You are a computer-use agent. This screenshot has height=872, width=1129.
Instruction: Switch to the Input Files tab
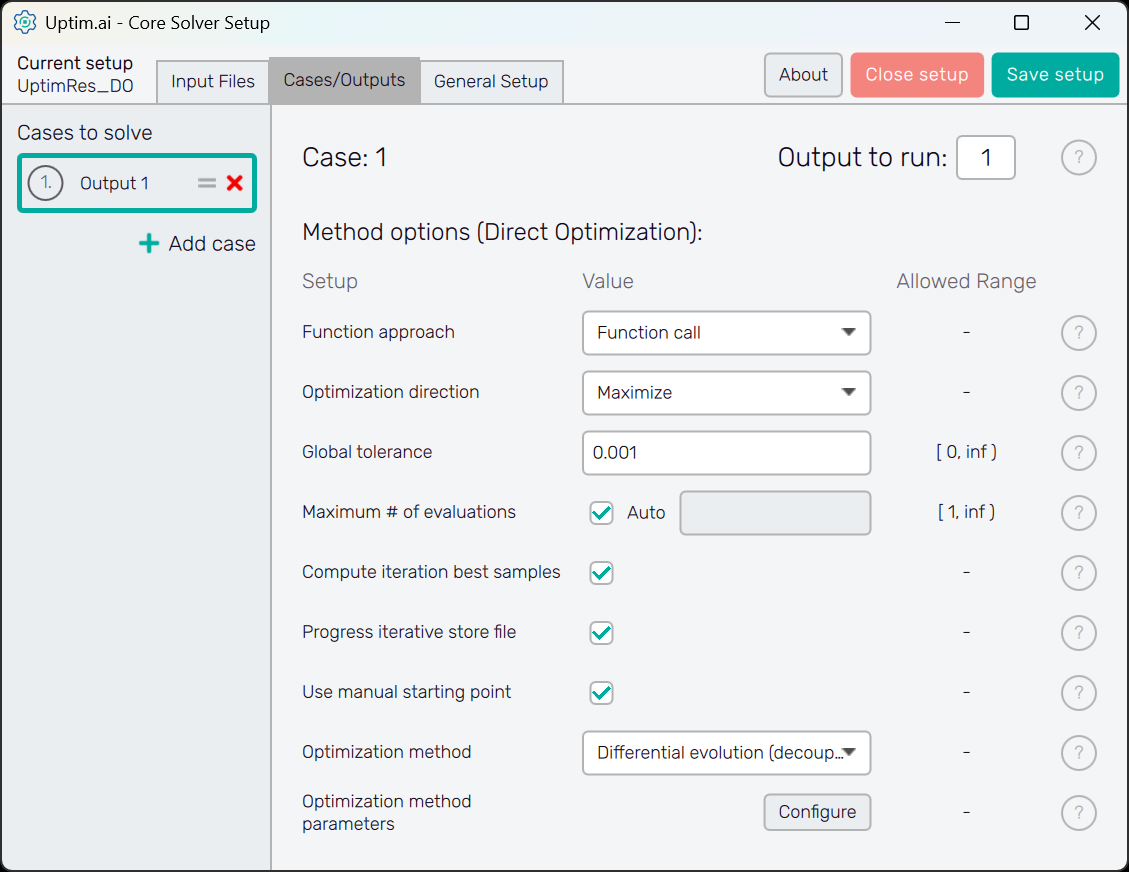pos(213,82)
